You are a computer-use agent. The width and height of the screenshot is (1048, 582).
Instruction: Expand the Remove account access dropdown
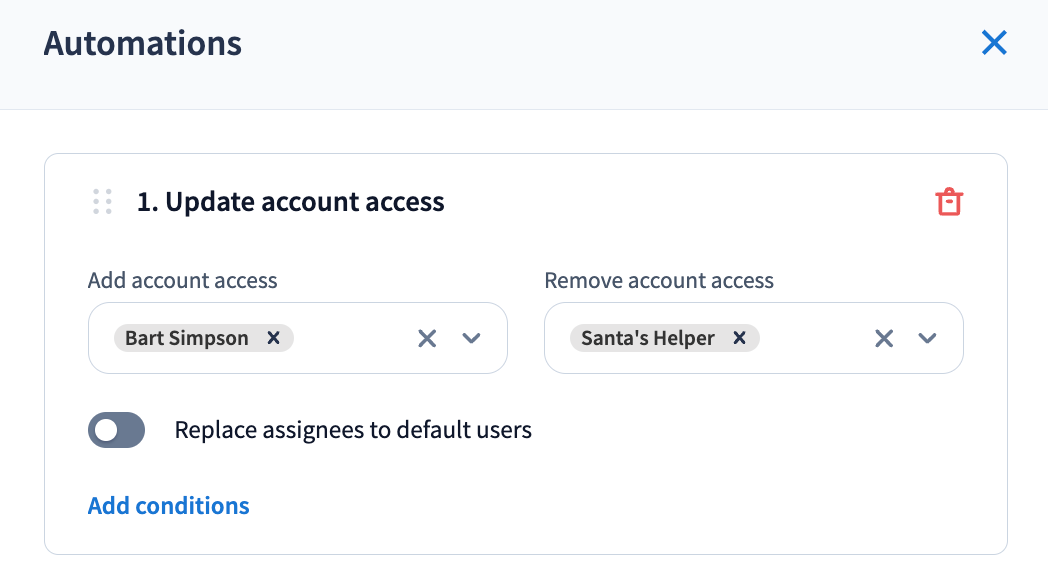(928, 338)
